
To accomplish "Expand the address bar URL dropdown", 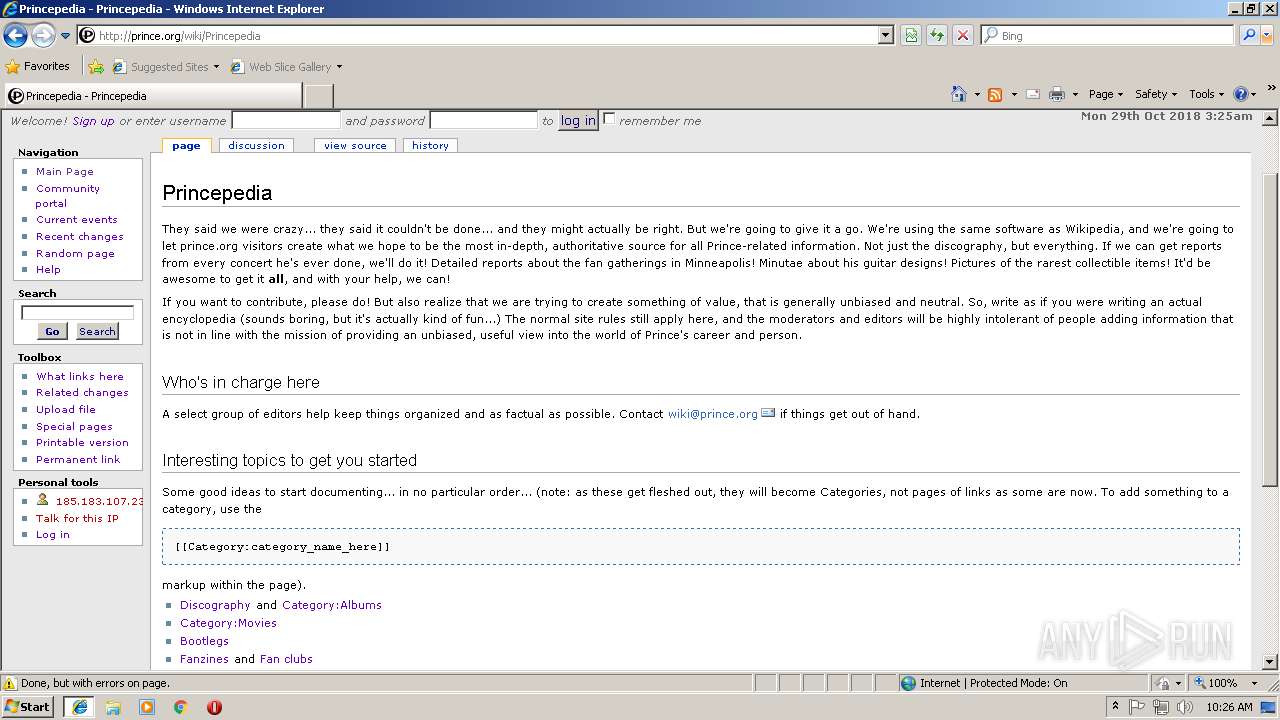I will coord(886,35).
